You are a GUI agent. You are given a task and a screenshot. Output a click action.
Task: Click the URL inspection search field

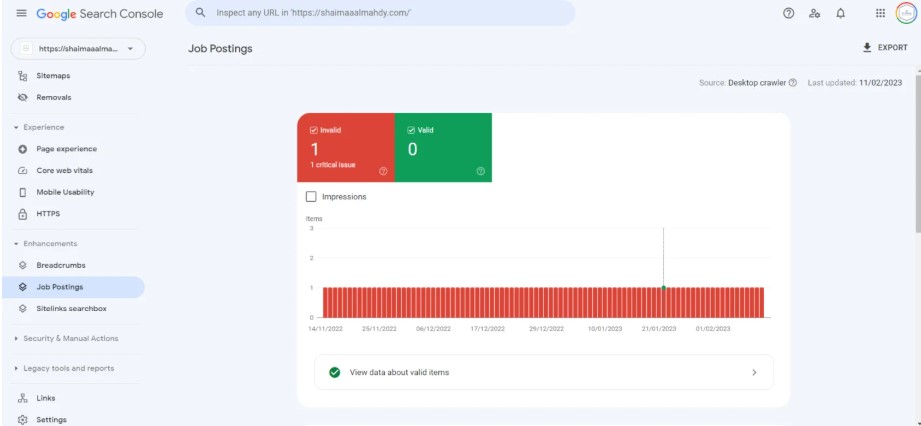(390, 13)
